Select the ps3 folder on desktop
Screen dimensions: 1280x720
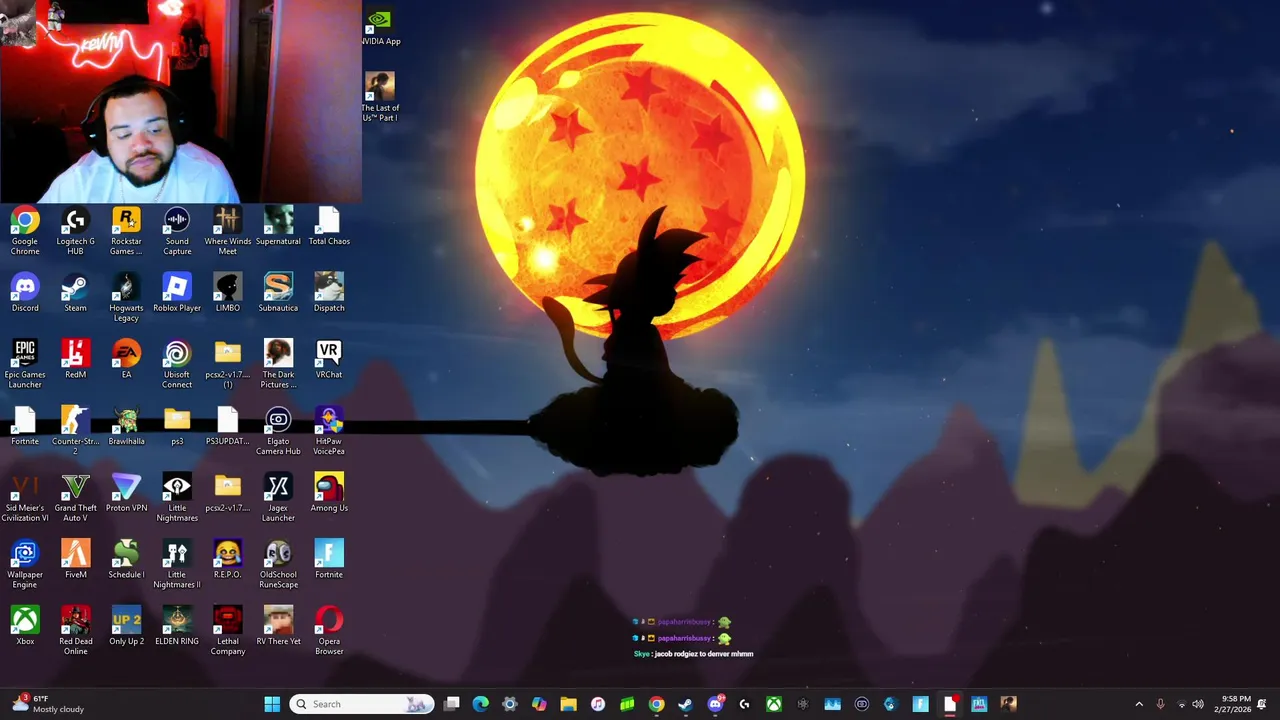click(x=177, y=427)
